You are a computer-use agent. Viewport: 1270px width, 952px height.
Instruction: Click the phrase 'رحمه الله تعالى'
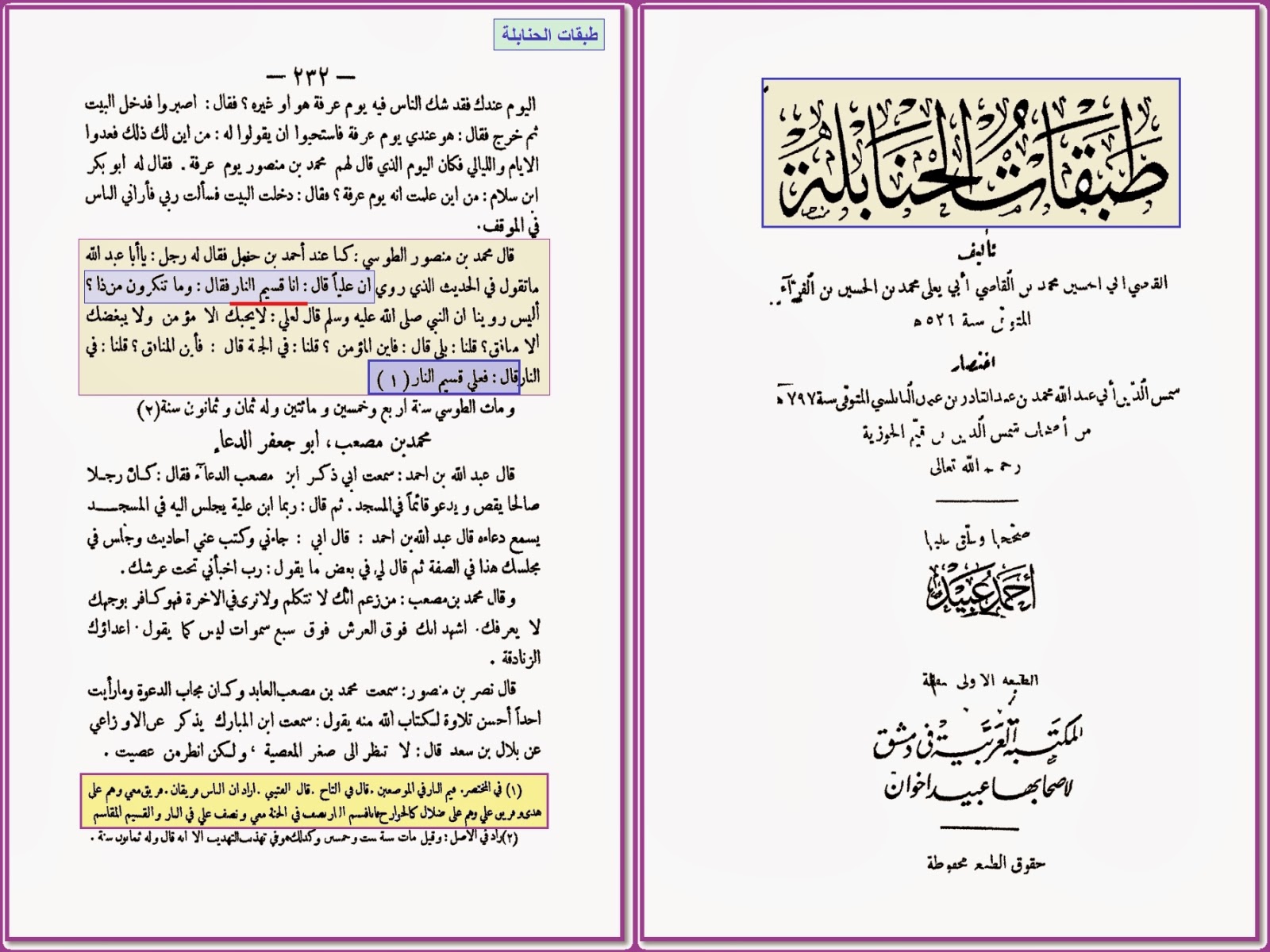[x=976, y=466]
